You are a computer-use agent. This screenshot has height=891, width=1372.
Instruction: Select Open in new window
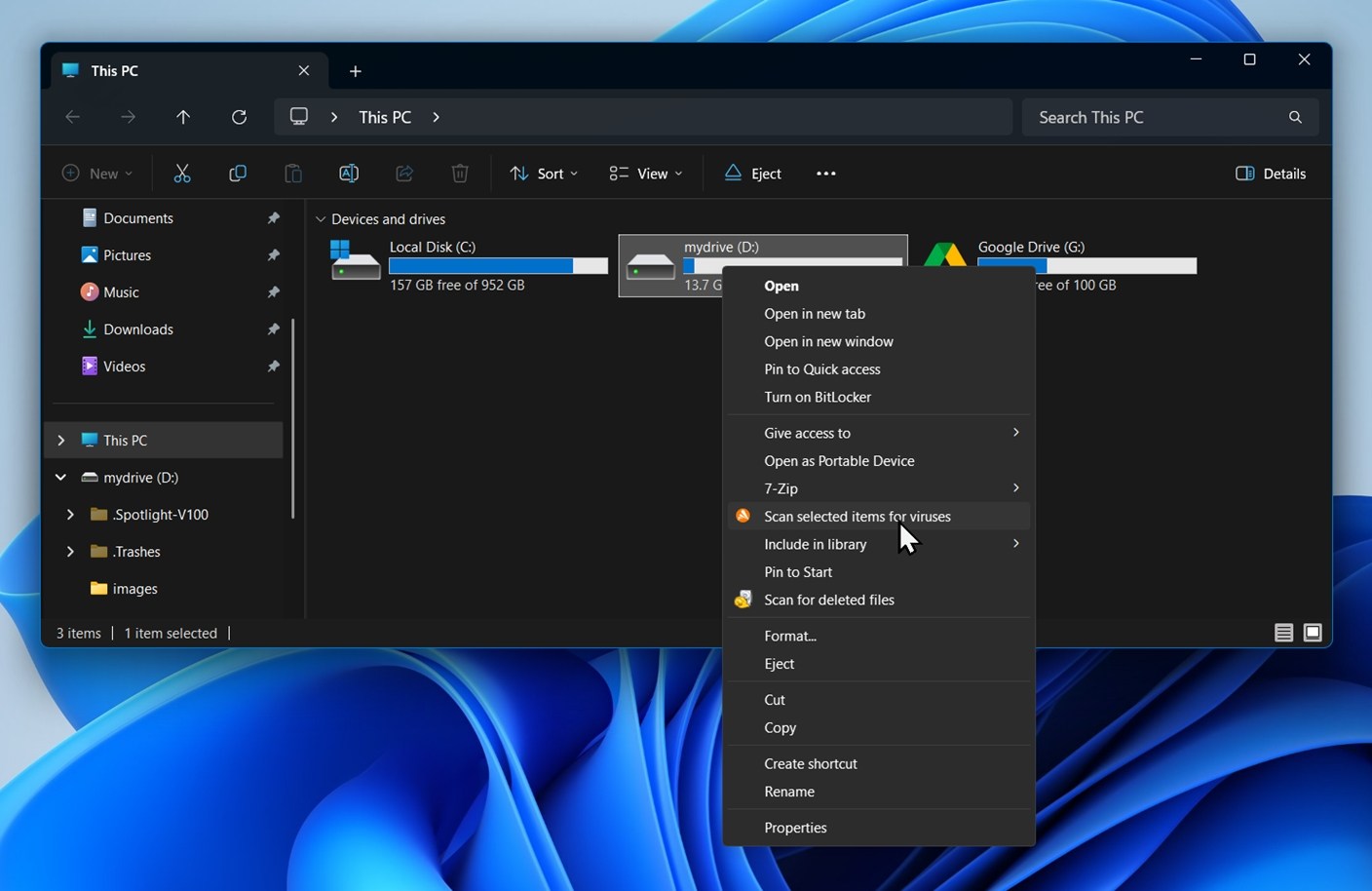(x=878, y=341)
